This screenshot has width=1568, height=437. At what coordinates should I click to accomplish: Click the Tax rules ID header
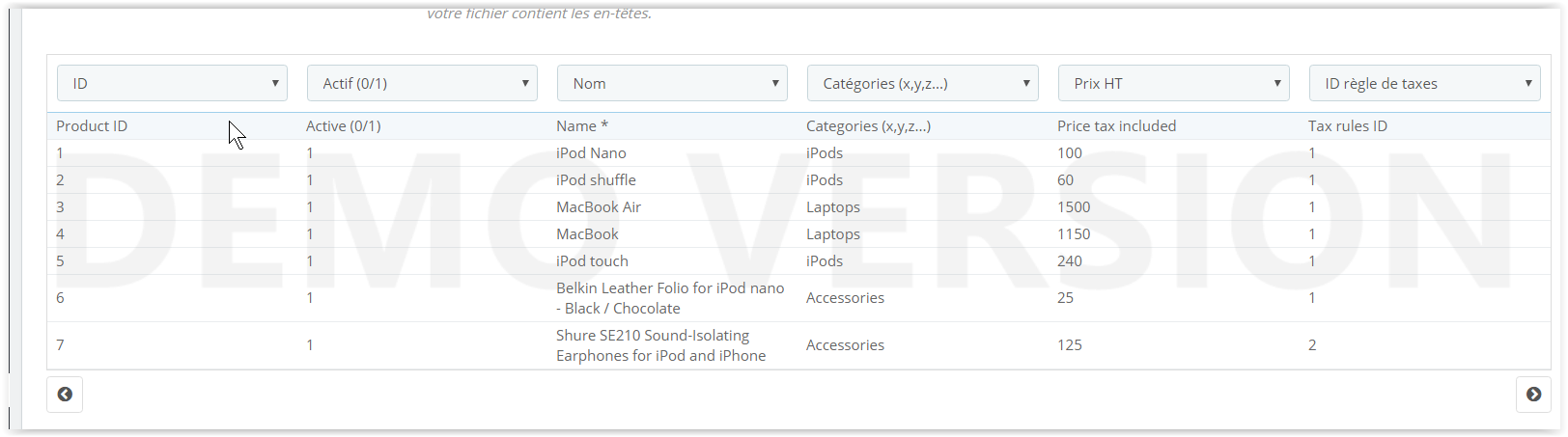point(1348,126)
